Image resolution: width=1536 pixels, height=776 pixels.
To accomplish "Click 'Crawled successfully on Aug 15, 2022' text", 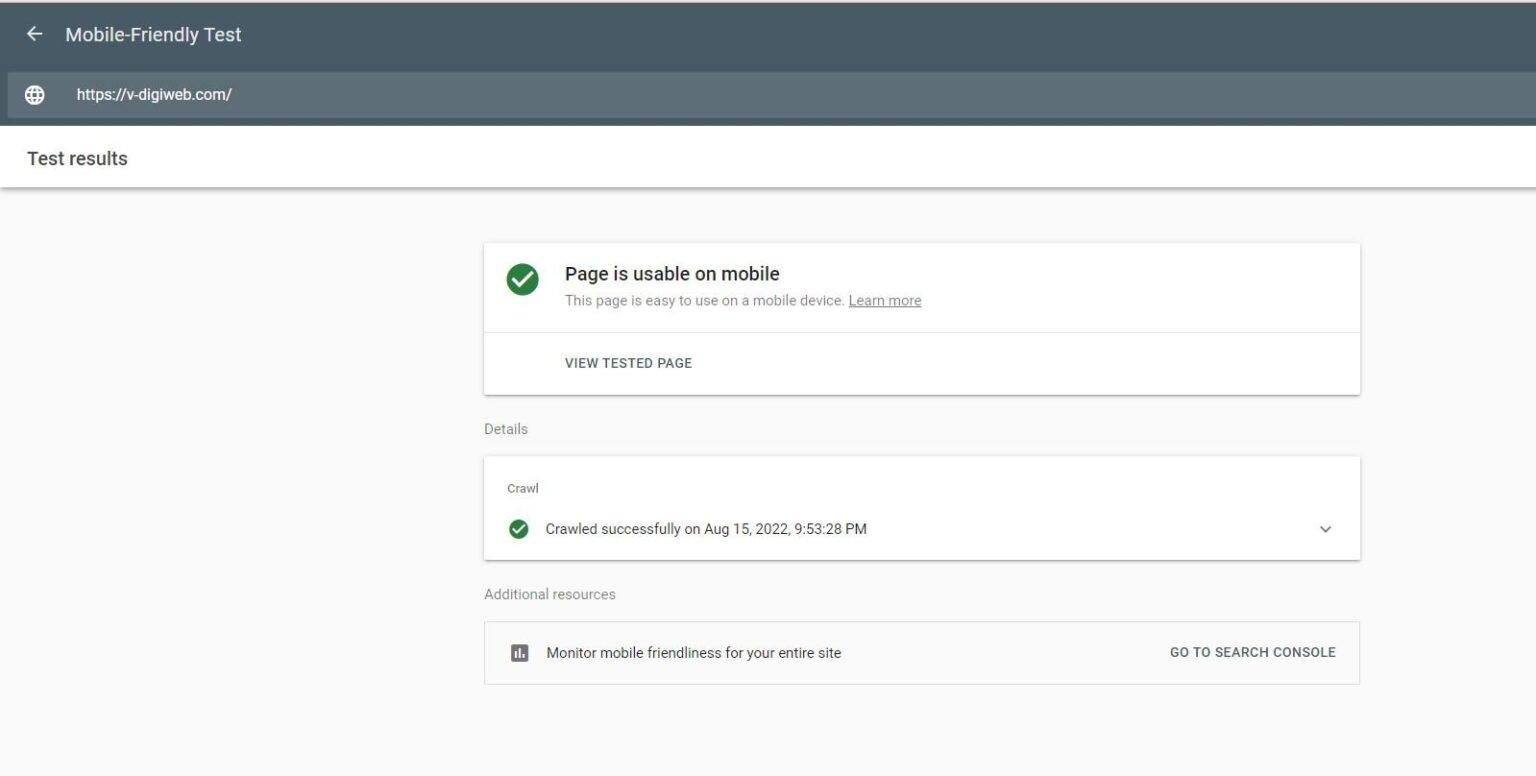I will pos(706,529).
